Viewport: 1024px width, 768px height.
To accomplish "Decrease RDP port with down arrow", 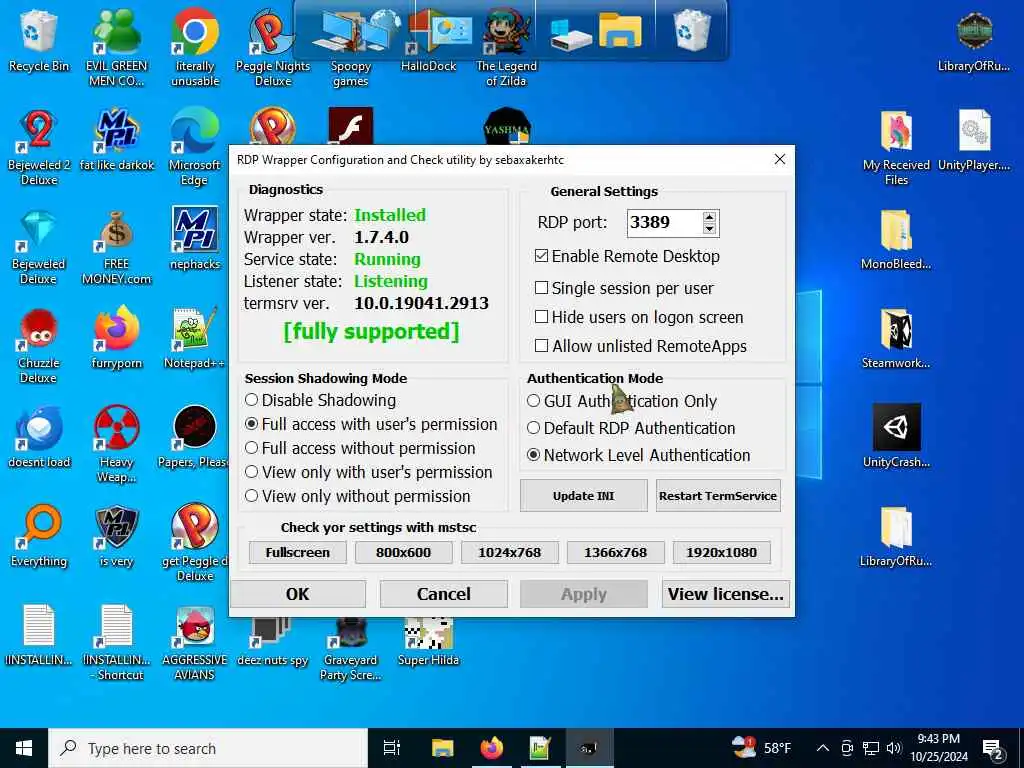I will pyautogui.click(x=710, y=229).
